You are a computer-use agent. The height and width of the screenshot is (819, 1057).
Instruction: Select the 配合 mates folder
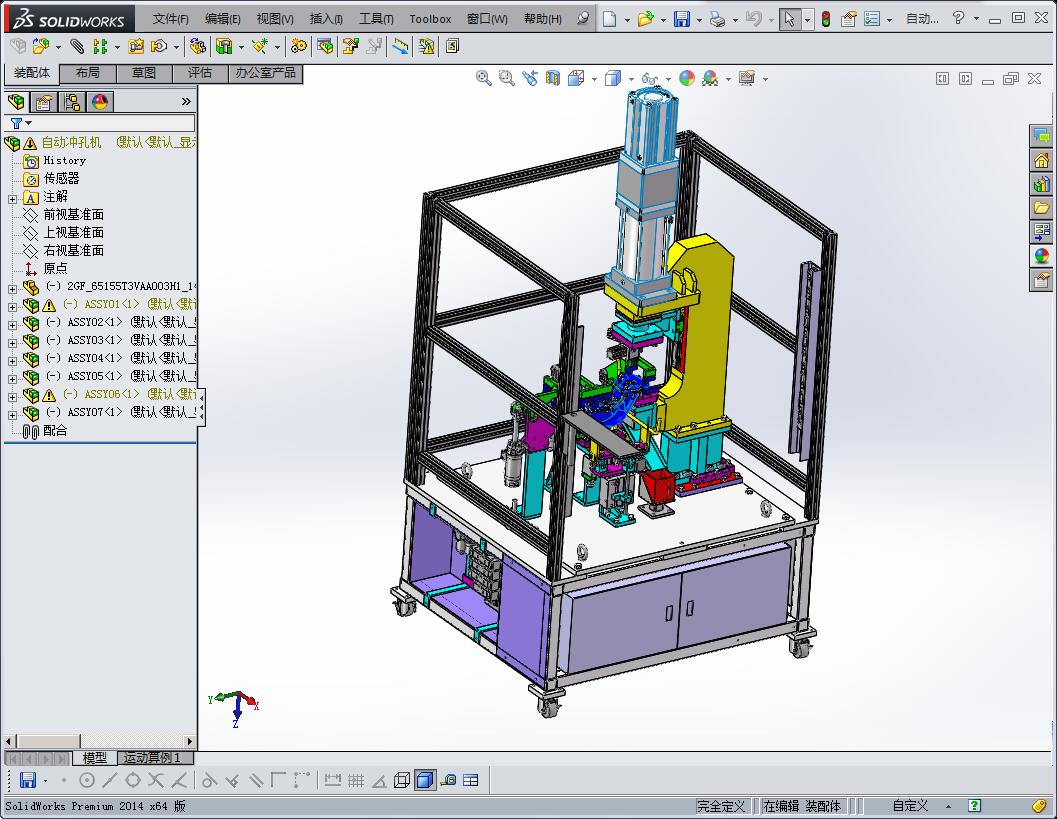(44, 431)
